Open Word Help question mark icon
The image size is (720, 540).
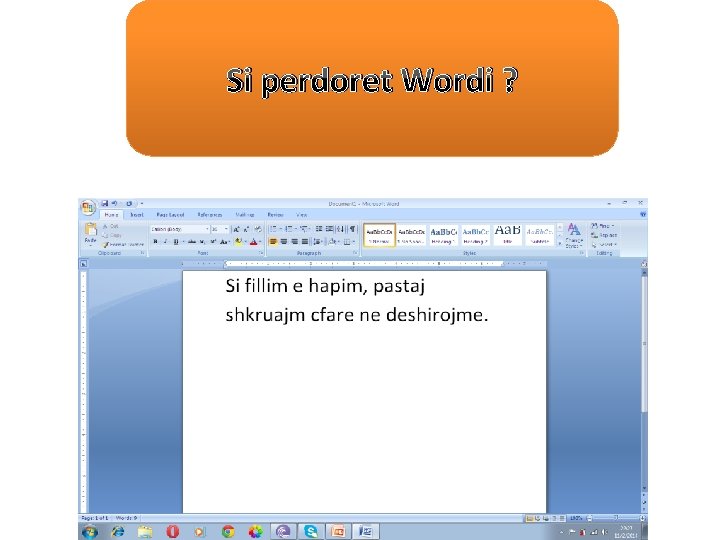click(643, 214)
